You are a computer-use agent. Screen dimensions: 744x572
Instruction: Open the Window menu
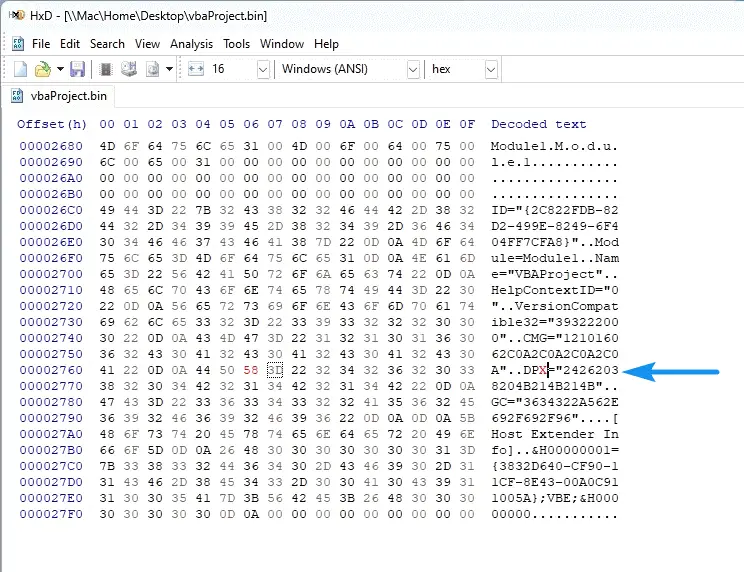tap(282, 44)
